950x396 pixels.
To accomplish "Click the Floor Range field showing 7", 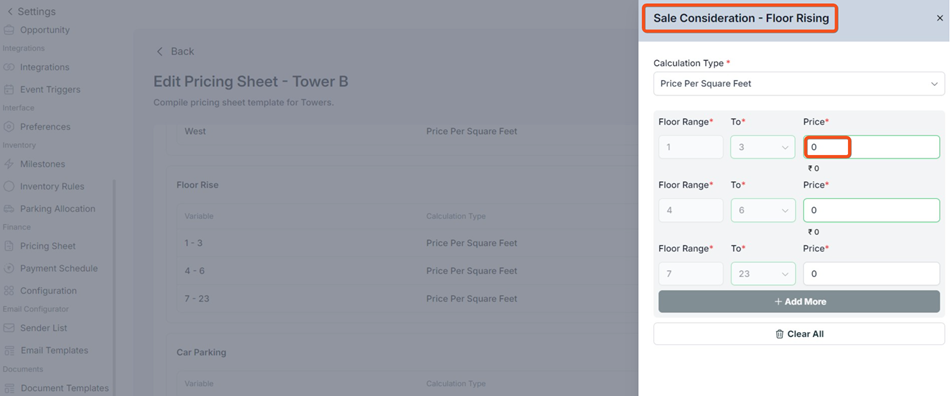I will 691,274.
